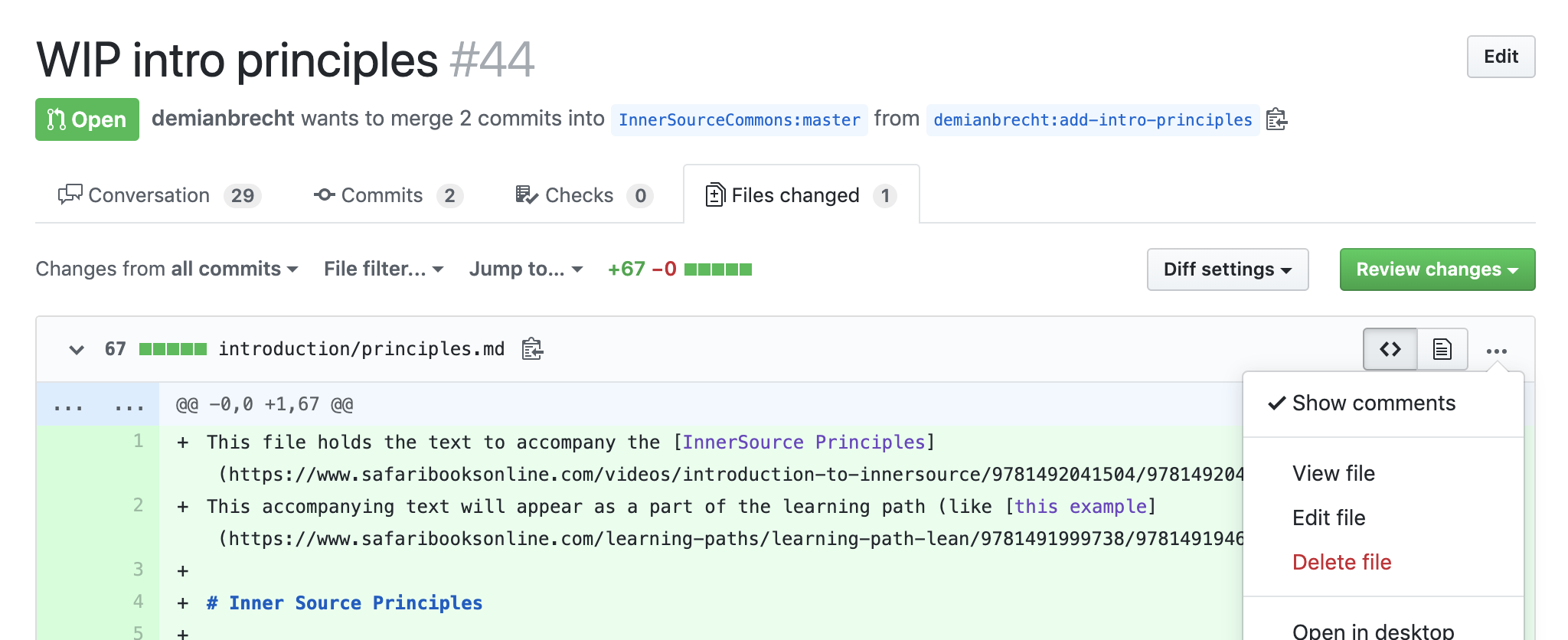The height and width of the screenshot is (640, 1568).
Task: Copy file path icon next to principles.md
Action: 532,349
